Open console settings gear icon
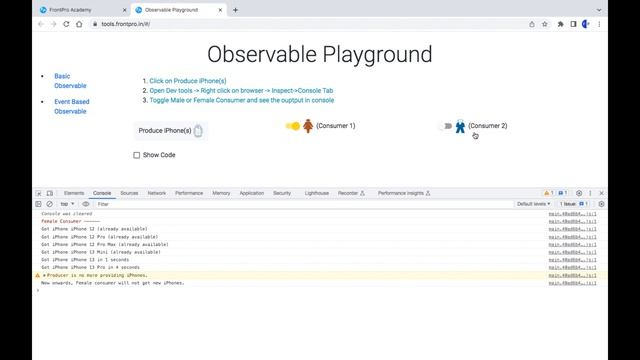The width and height of the screenshot is (640, 360). tap(601, 204)
